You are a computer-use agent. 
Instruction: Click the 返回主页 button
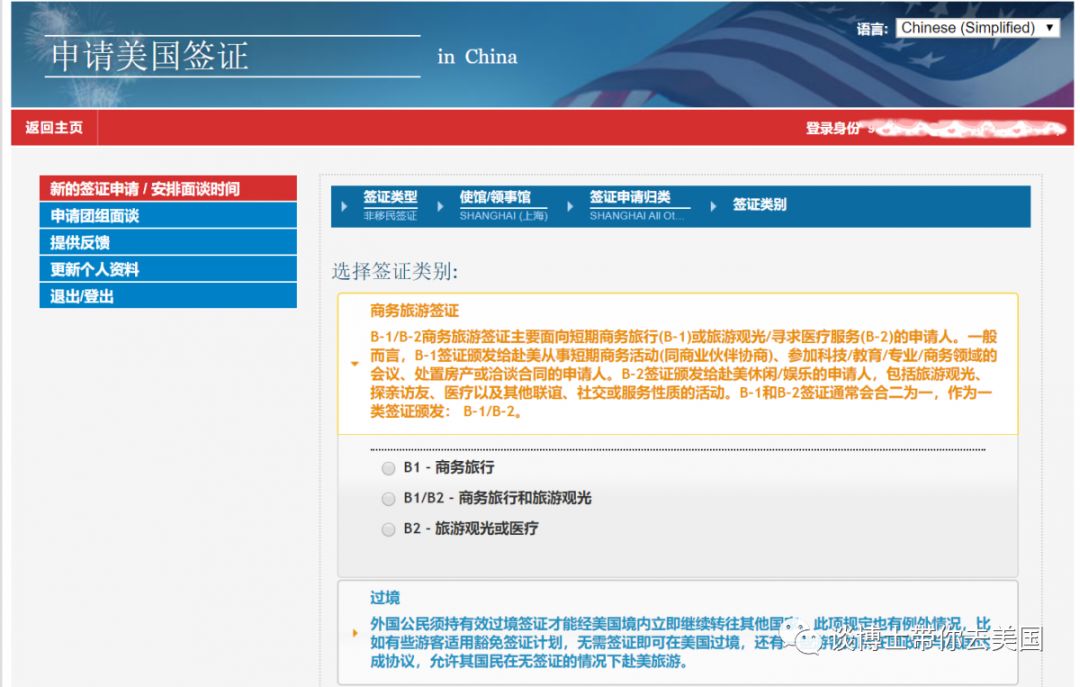pyautogui.click(x=52, y=127)
